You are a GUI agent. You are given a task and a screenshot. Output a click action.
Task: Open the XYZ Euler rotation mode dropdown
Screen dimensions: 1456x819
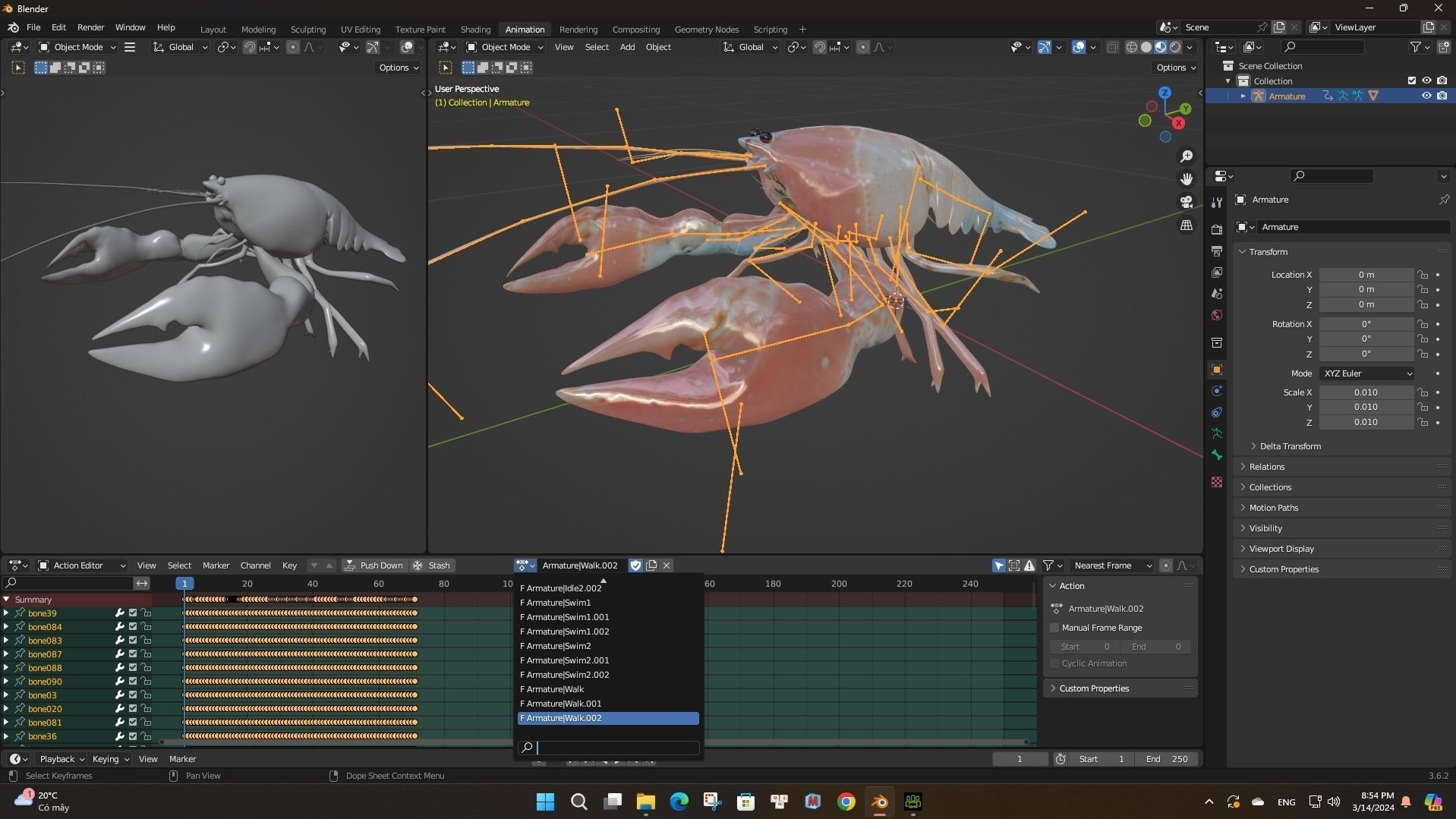(x=1367, y=373)
